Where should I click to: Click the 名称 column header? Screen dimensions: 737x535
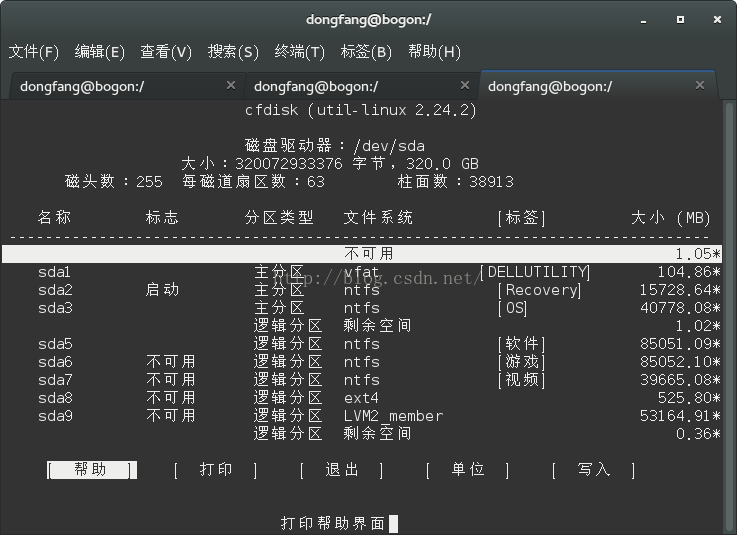[55, 217]
